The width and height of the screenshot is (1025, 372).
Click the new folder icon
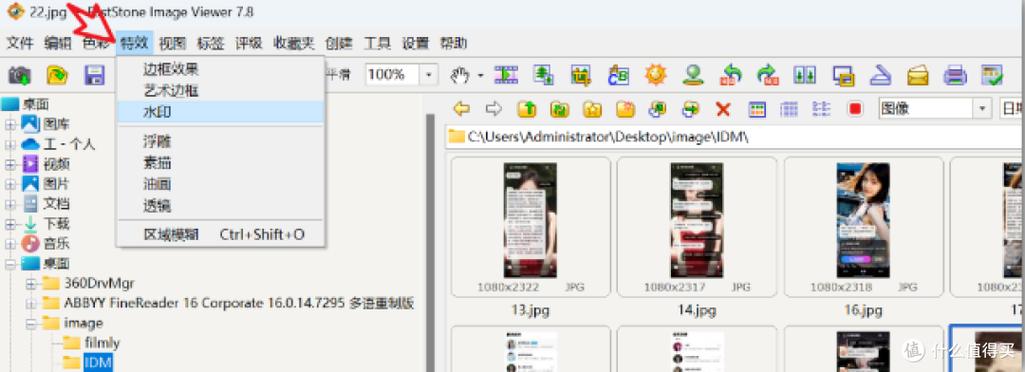625,109
